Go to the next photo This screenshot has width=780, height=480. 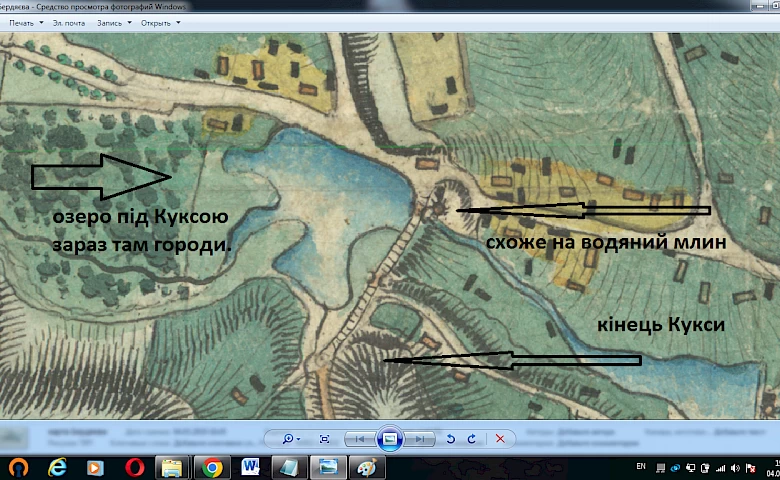coord(420,439)
